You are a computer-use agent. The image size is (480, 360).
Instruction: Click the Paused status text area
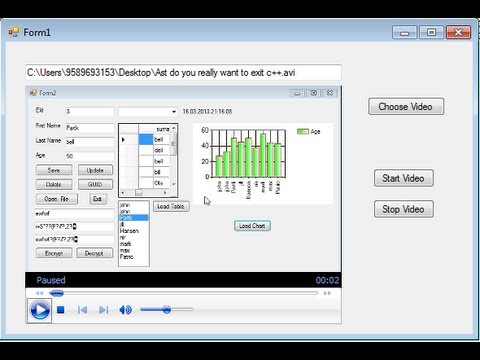click(51, 280)
